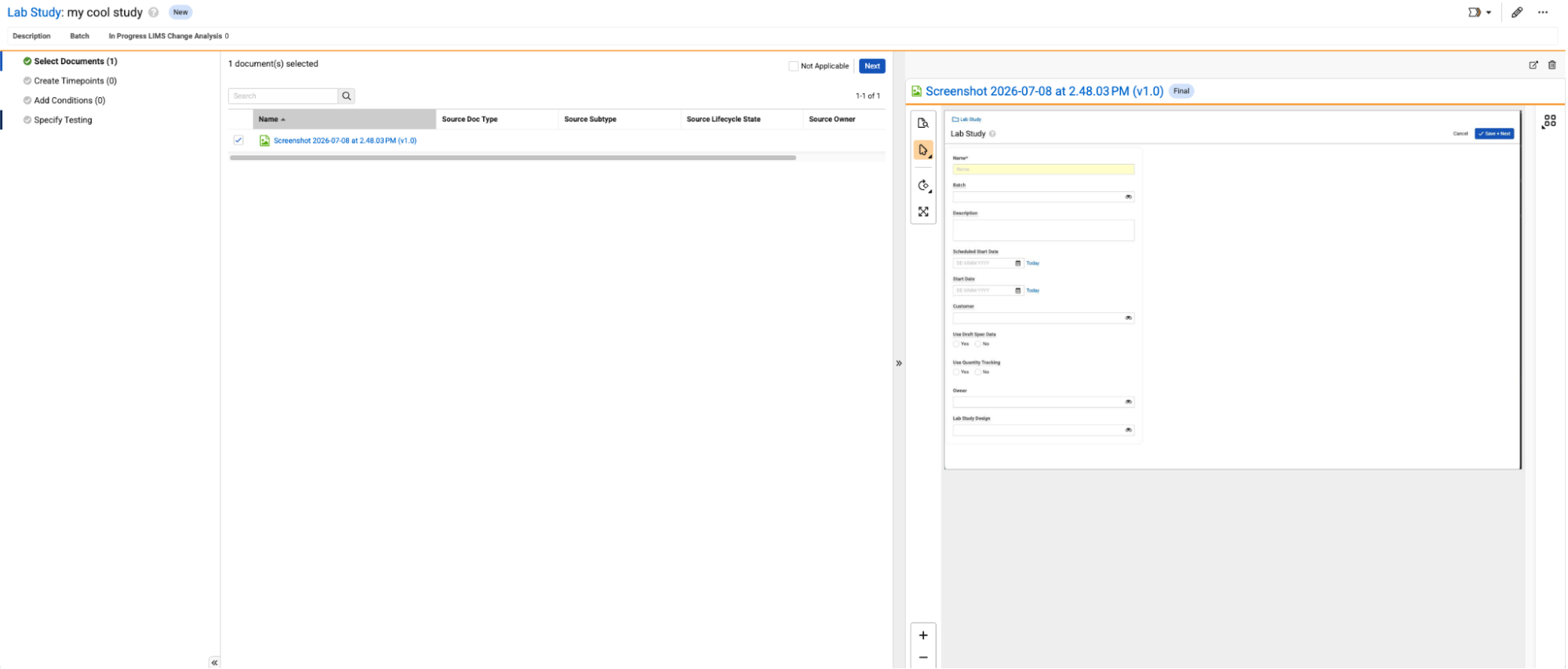Viewport: 1568px width, 669px height.
Task: Click the horizontal scrollbar under the table
Action: tap(513, 158)
